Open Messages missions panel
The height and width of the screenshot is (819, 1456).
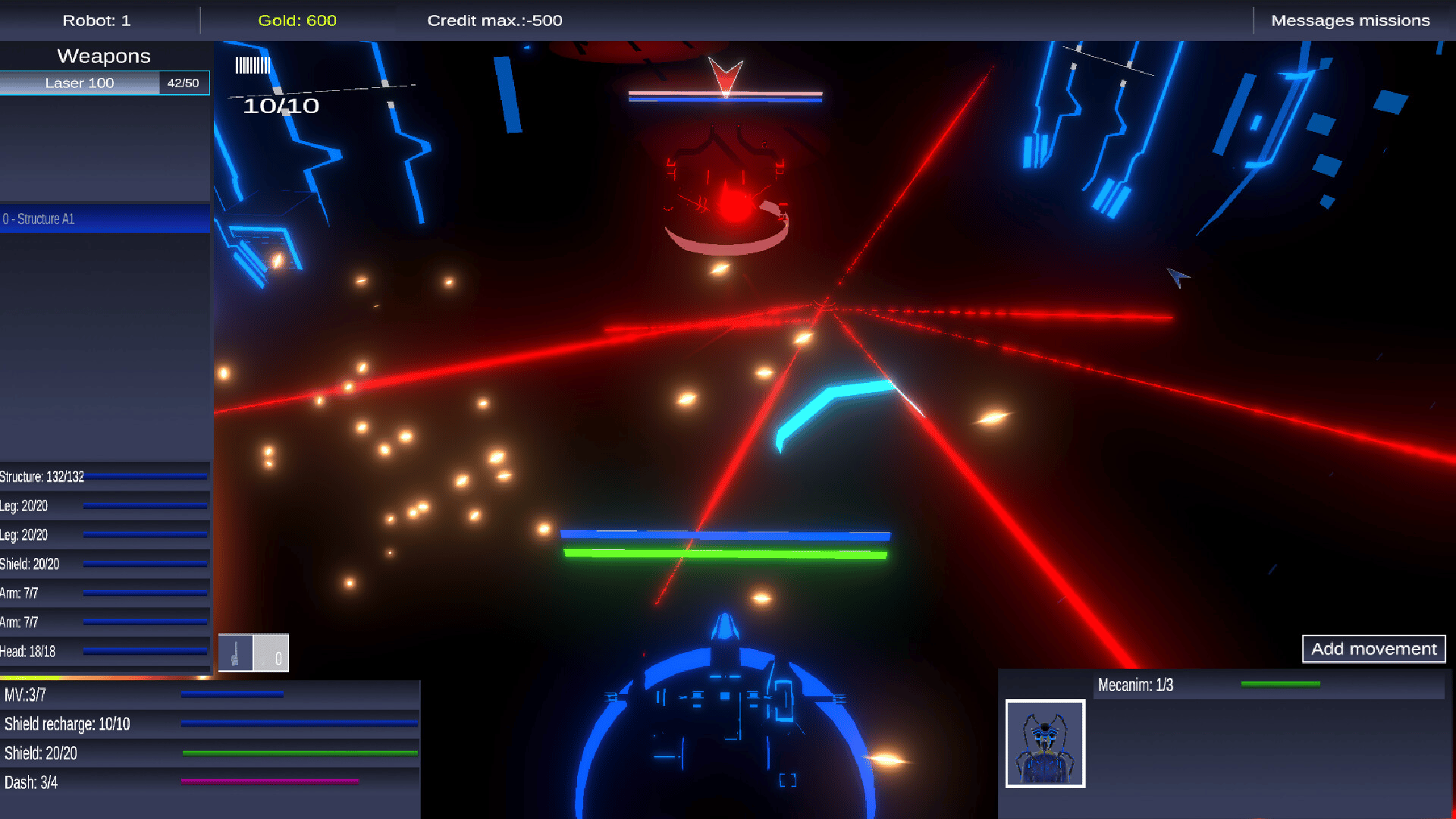1350,20
